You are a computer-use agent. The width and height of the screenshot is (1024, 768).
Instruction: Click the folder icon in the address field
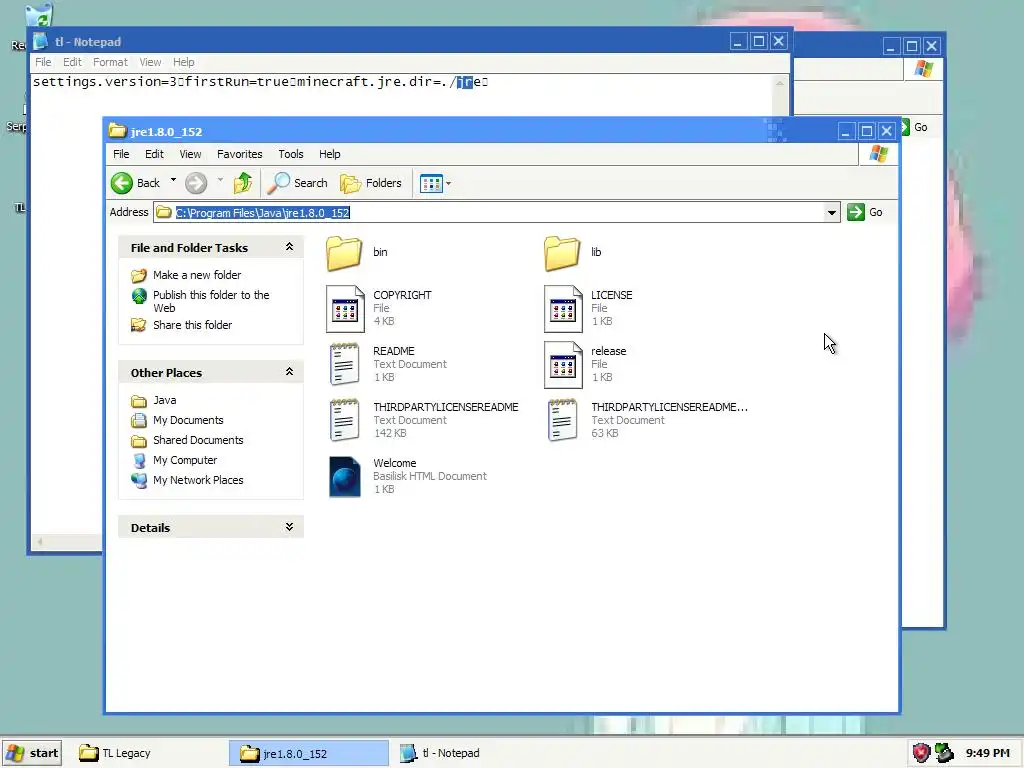(x=164, y=212)
